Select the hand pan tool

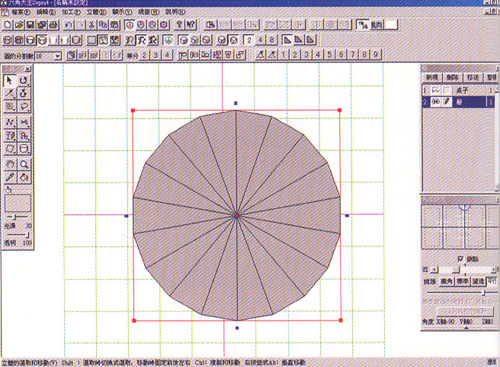click(x=10, y=164)
